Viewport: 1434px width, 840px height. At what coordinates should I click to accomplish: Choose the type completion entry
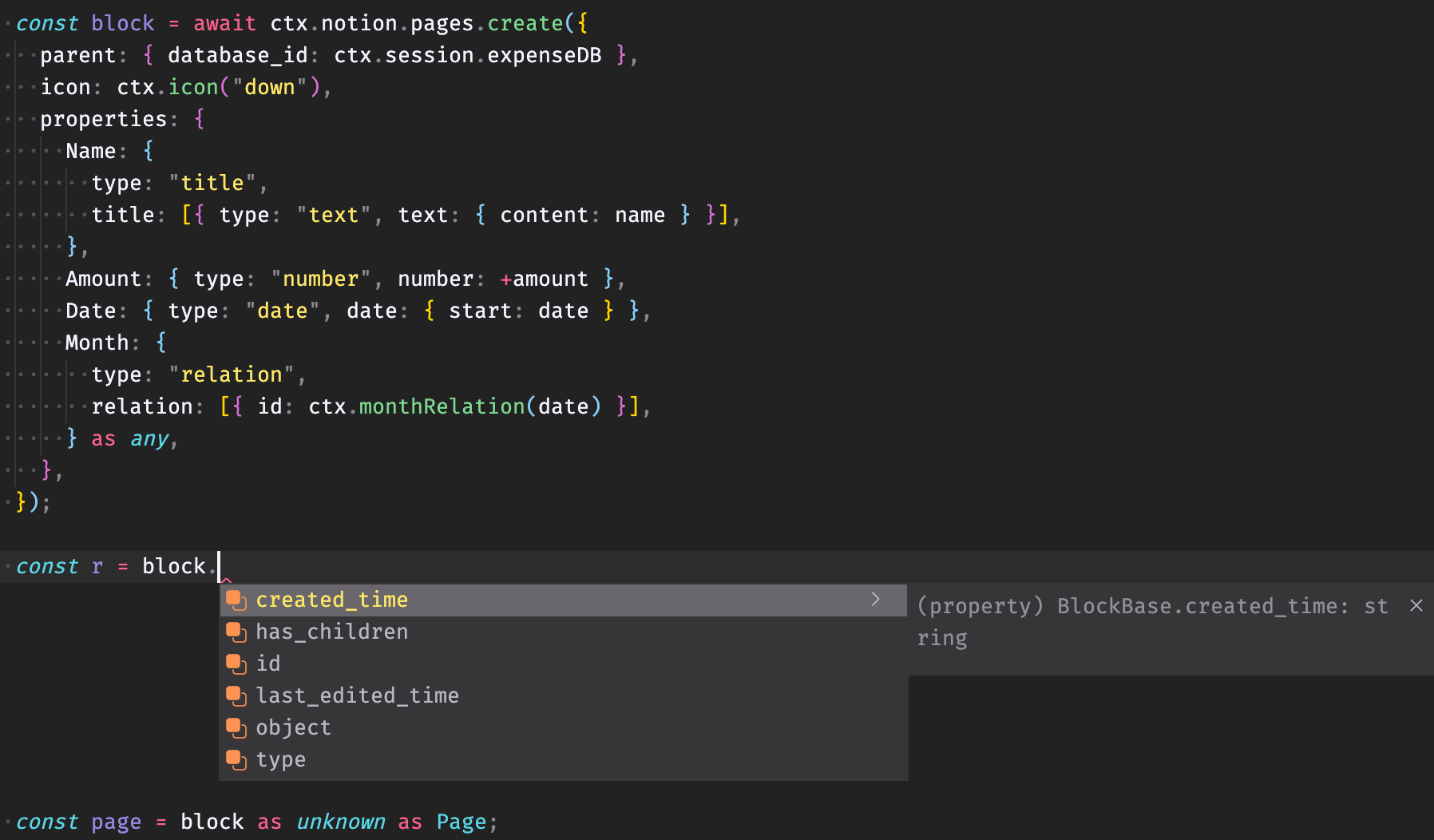[280, 759]
